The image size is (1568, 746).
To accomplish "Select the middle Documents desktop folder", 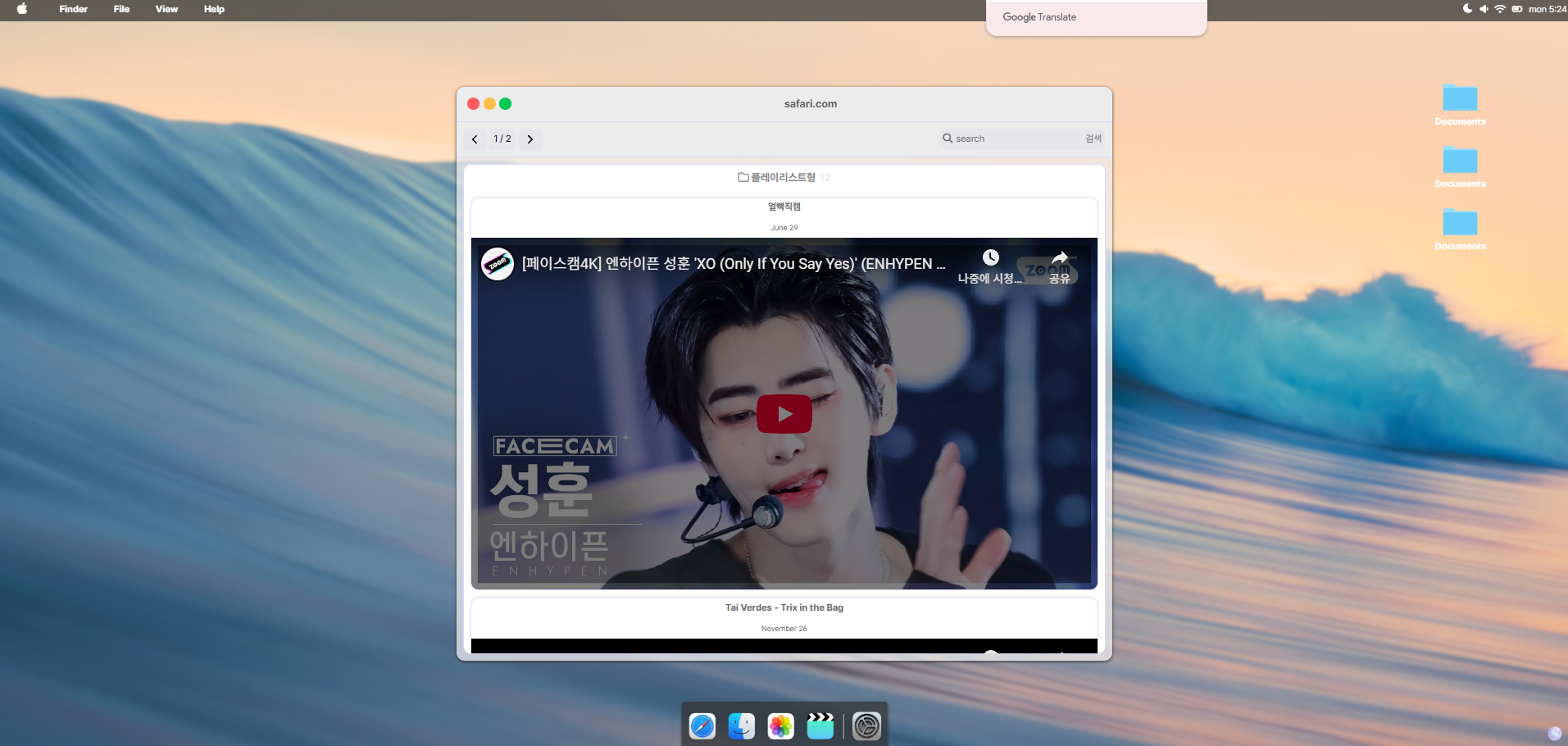I will tap(1460, 167).
